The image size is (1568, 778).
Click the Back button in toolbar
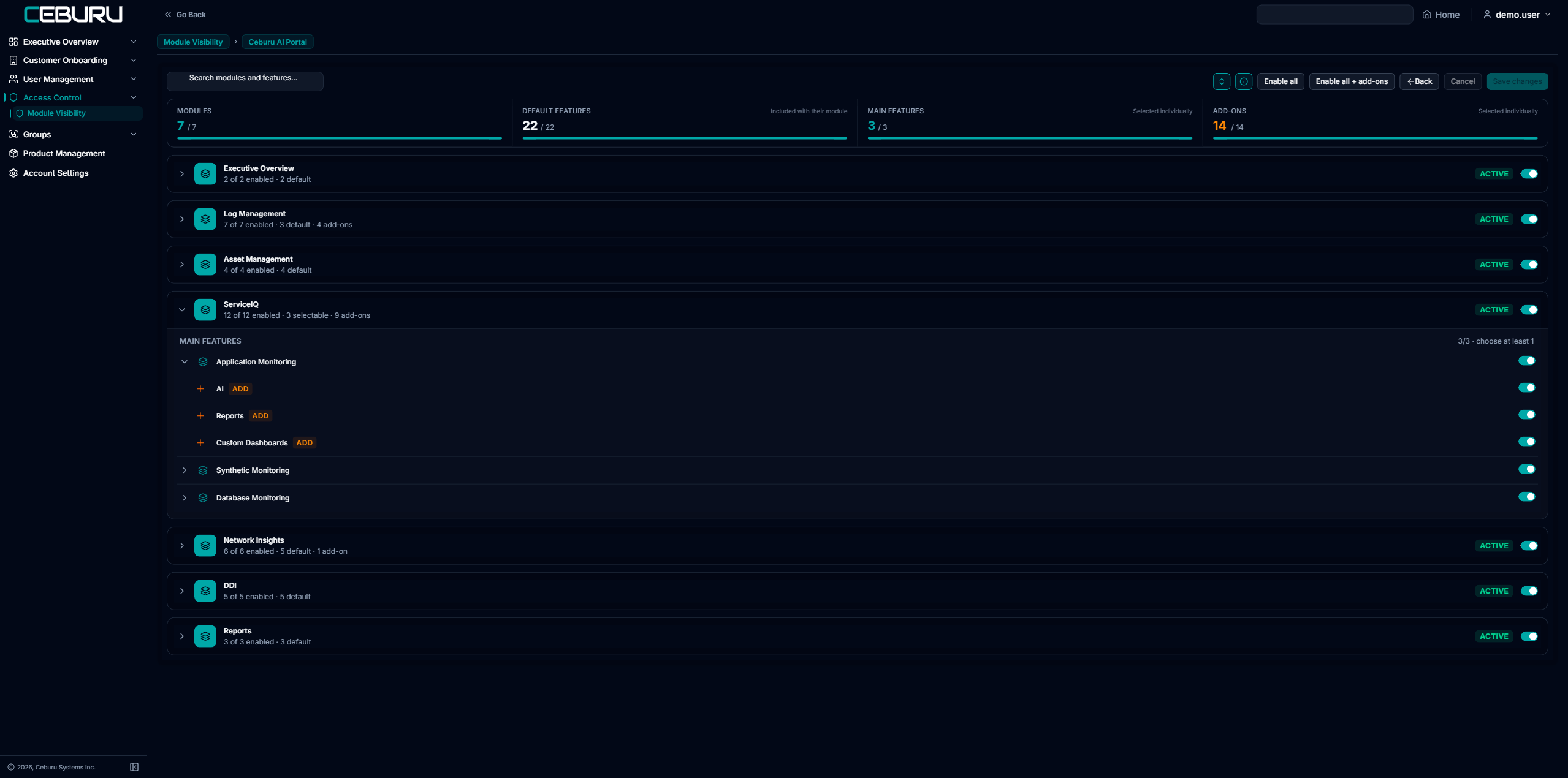(1419, 81)
